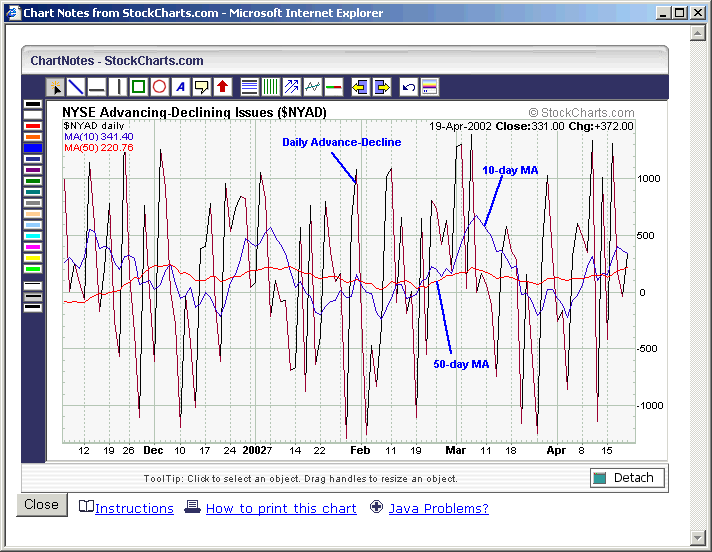Select the text annotation 'A' tool
Image resolution: width=712 pixels, height=552 pixels.
[x=181, y=87]
